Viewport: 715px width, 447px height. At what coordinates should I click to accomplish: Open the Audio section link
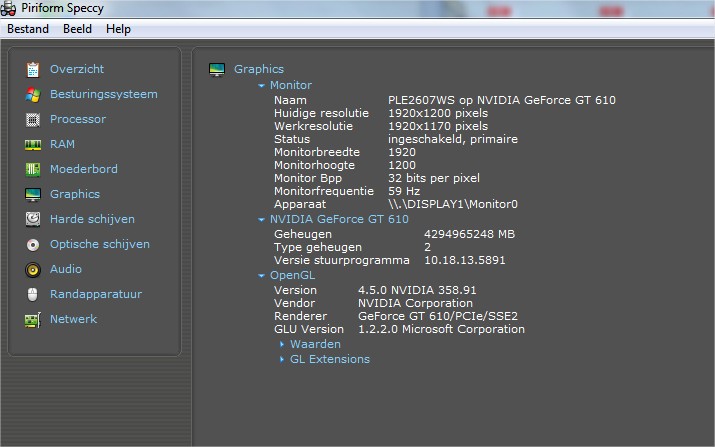[66, 269]
